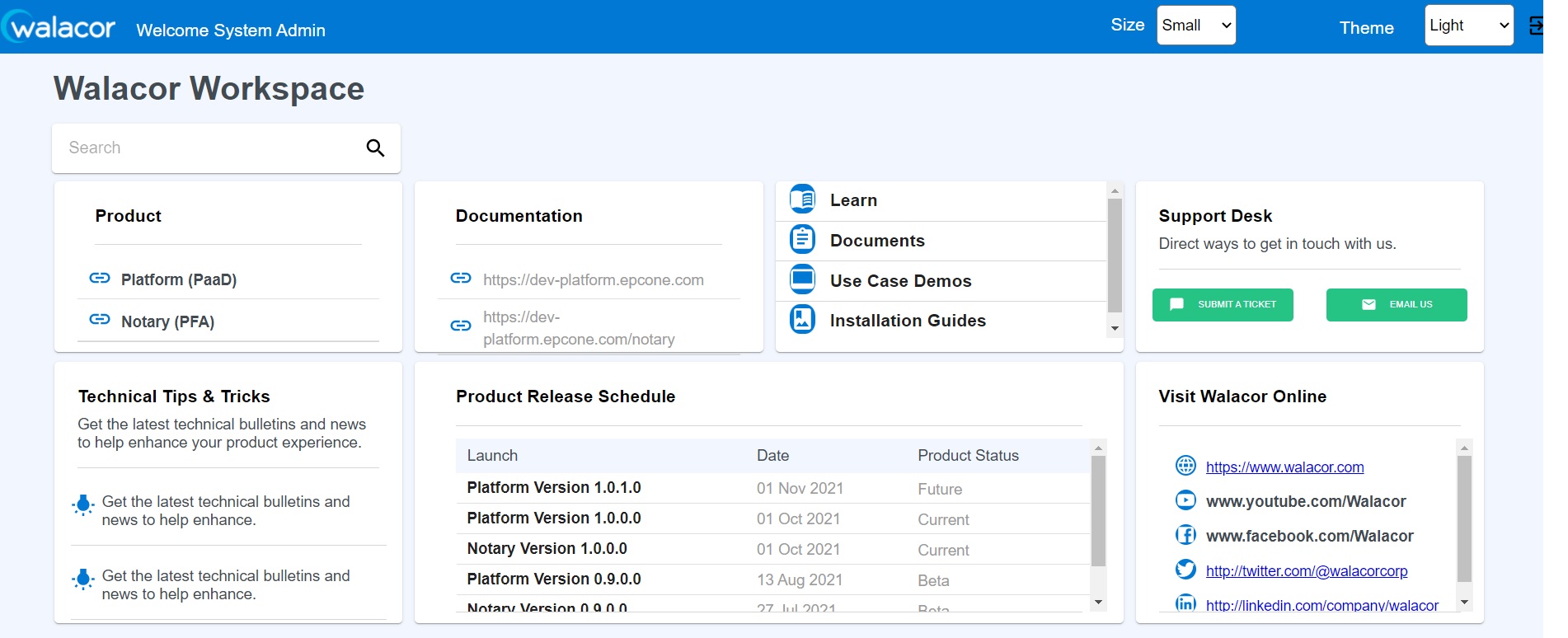The height and width of the screenshot is (638, 1568).
Task: Click the Launch column header
Action: pyautogui.click(x=492, y=456)
